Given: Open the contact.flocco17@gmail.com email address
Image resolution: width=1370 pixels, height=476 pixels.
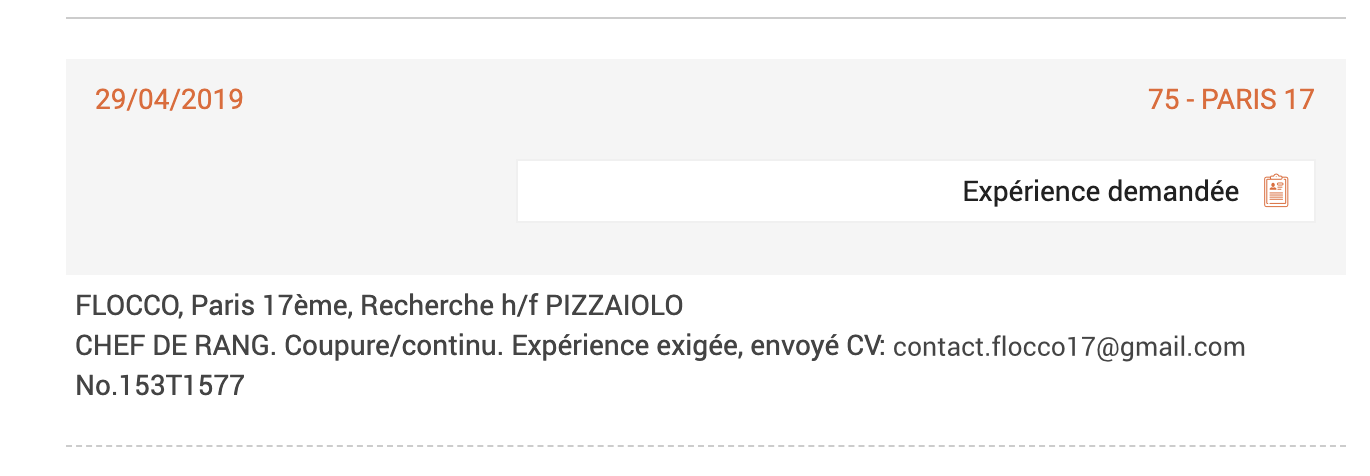Looking at the screenshot, I should [1069, 348].
